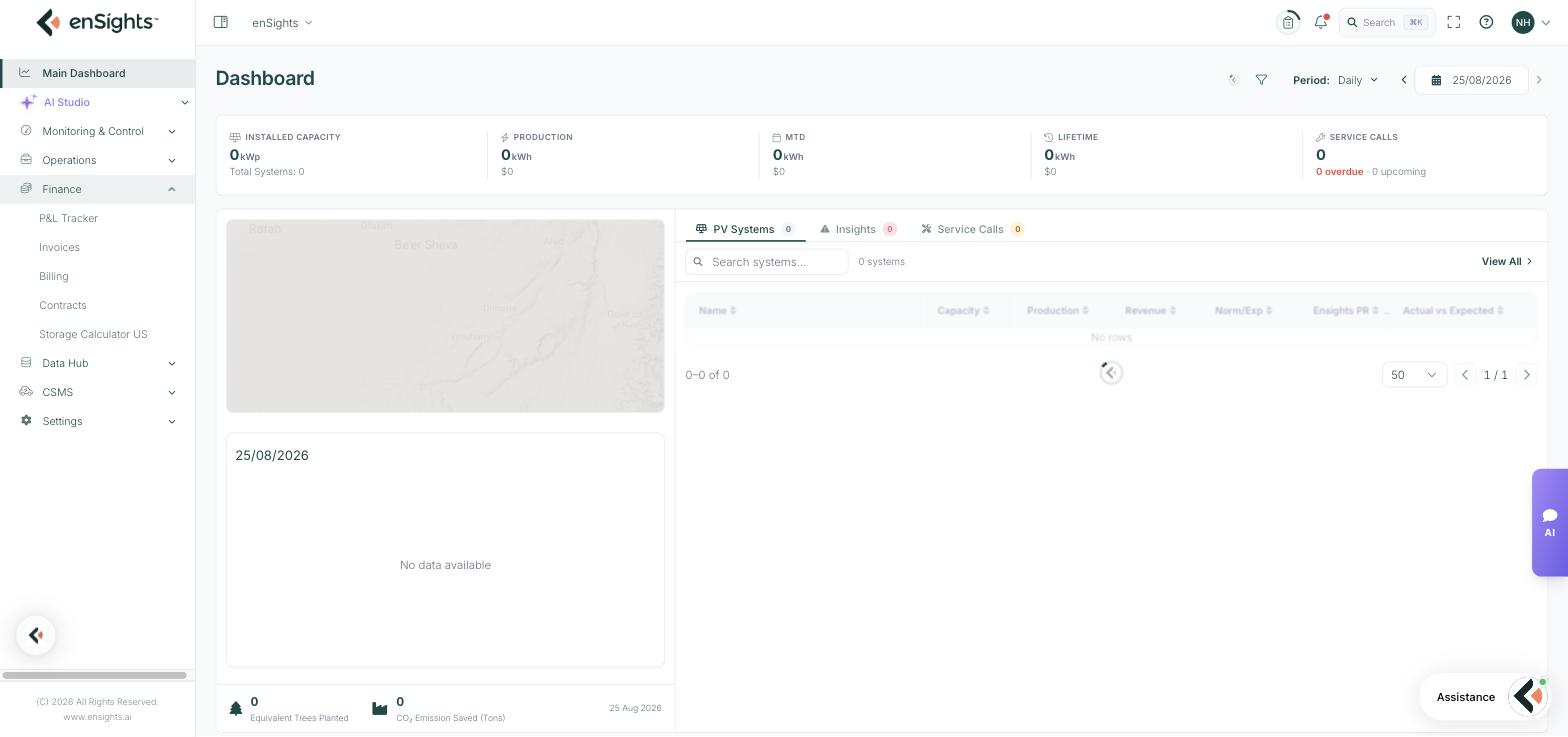Viewport: 1568px width, 737px height.
Task: Click the map thumbnail
Action: [x=445, y=316]
